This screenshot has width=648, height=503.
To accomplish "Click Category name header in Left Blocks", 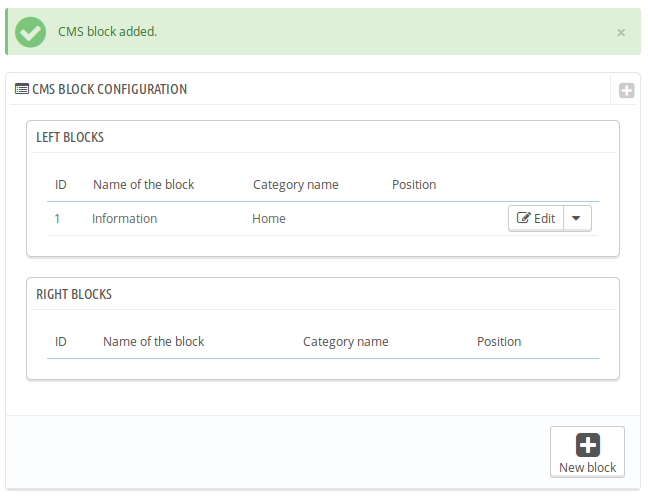I will pyautogui.click(x=295, y=184).
